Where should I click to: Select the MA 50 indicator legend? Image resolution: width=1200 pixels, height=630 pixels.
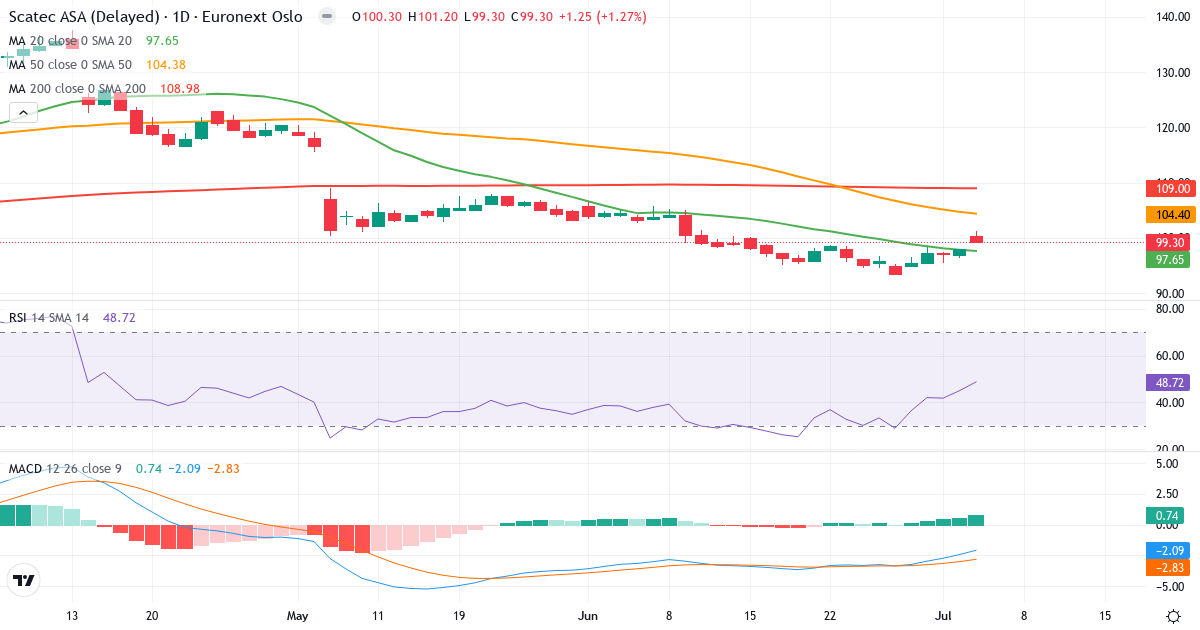pos(70,64)
